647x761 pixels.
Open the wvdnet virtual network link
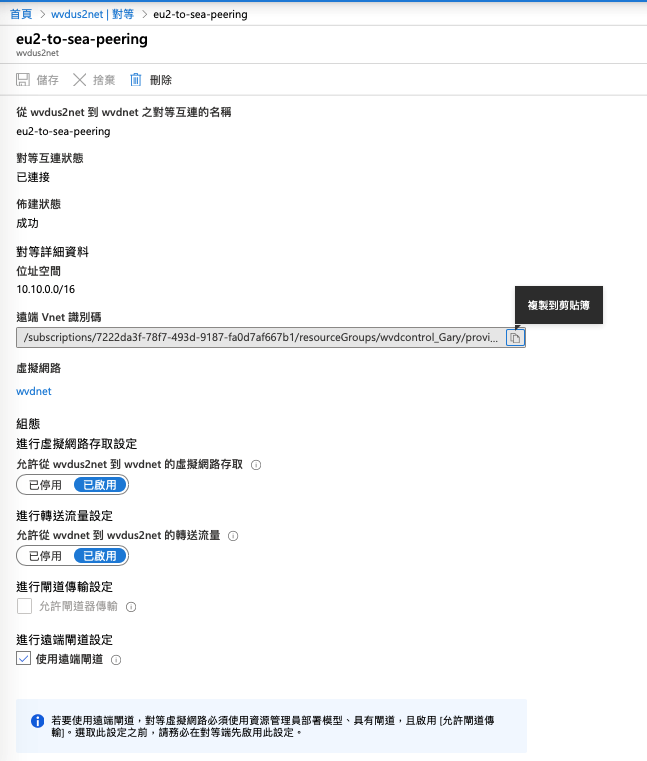click(x=34, y=391)
